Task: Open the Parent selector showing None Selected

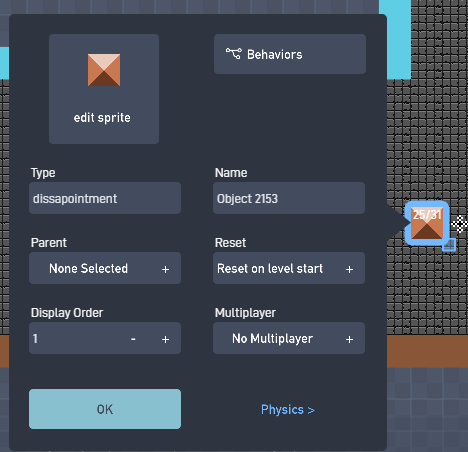Action: pyautogui.click(x=105, y=268)
